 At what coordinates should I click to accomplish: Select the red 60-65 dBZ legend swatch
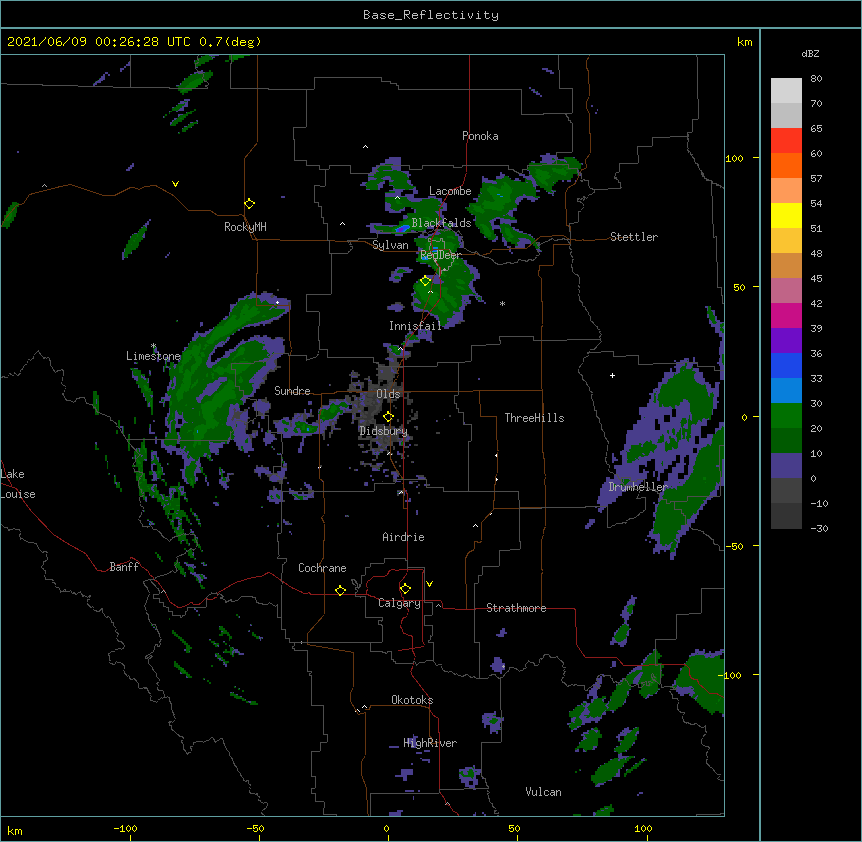click(786, 141)
